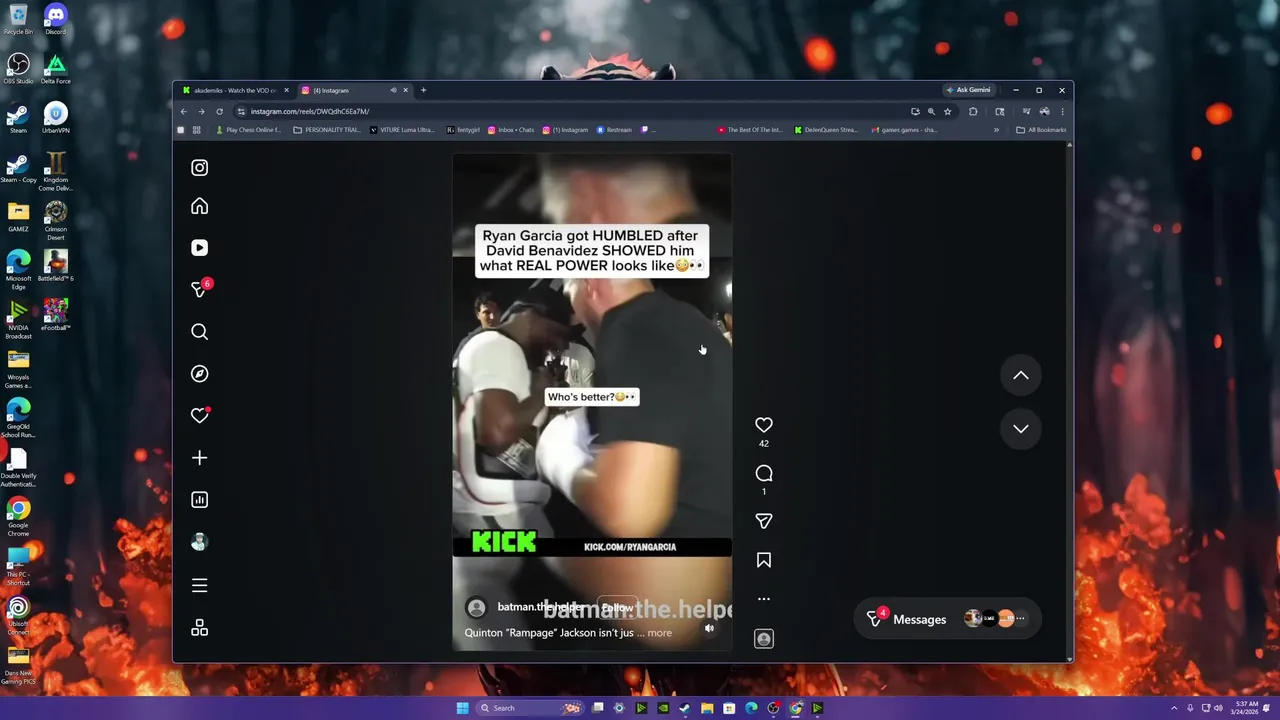Reload the Instagram page

[219, 111]
